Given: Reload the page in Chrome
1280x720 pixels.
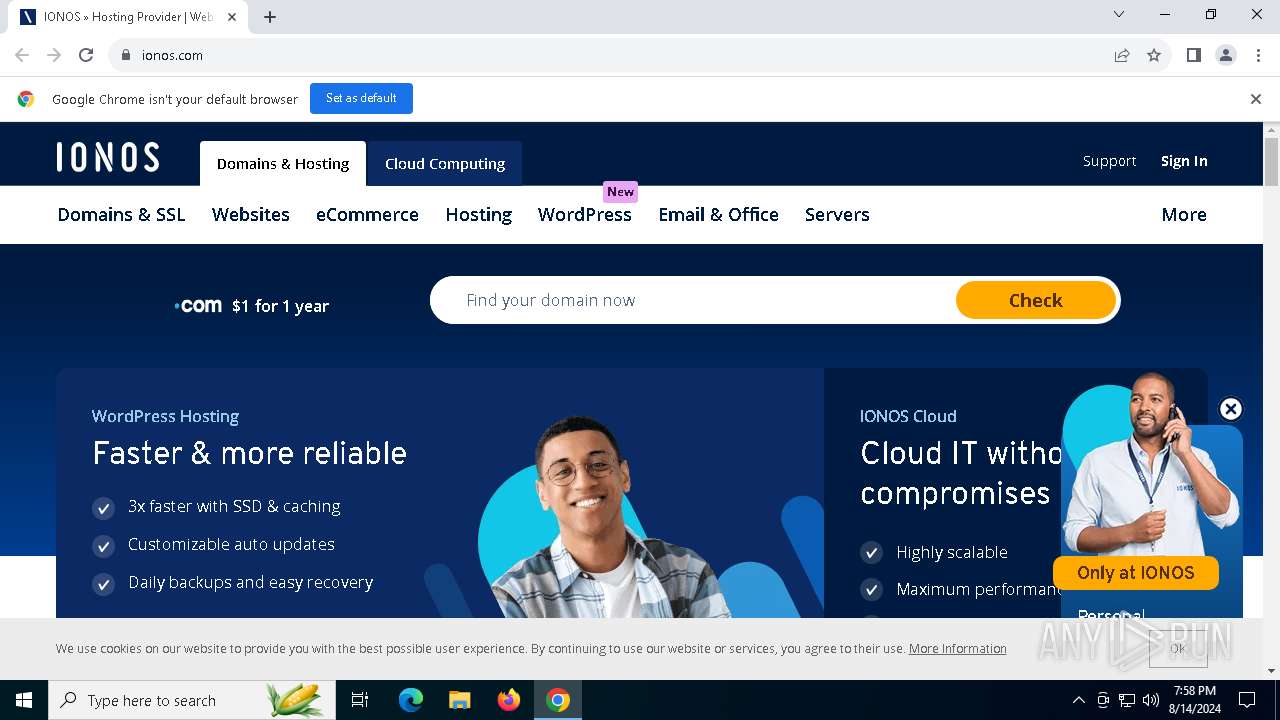Looking at the screenshot, I should [86, 55].
